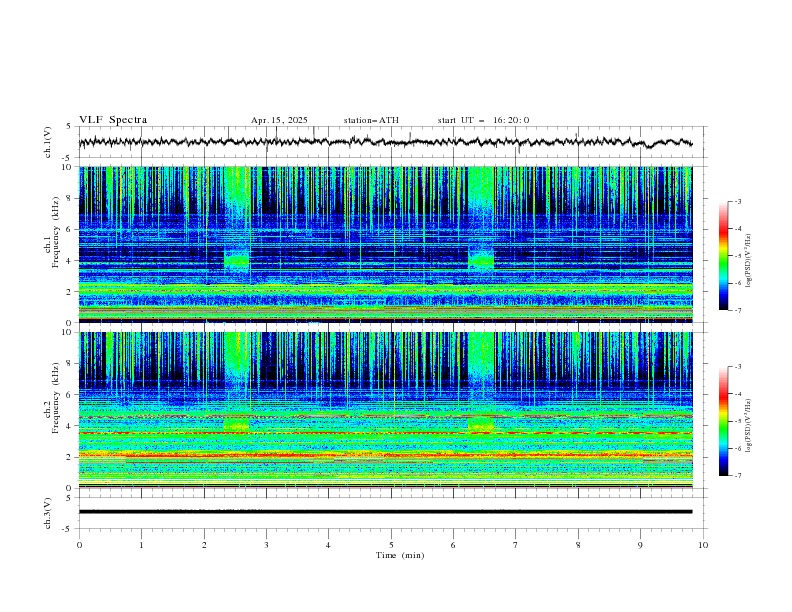Click the 'station=ATH' label
The height and width of the screenshot is (612, 792).
coord(371,120)
